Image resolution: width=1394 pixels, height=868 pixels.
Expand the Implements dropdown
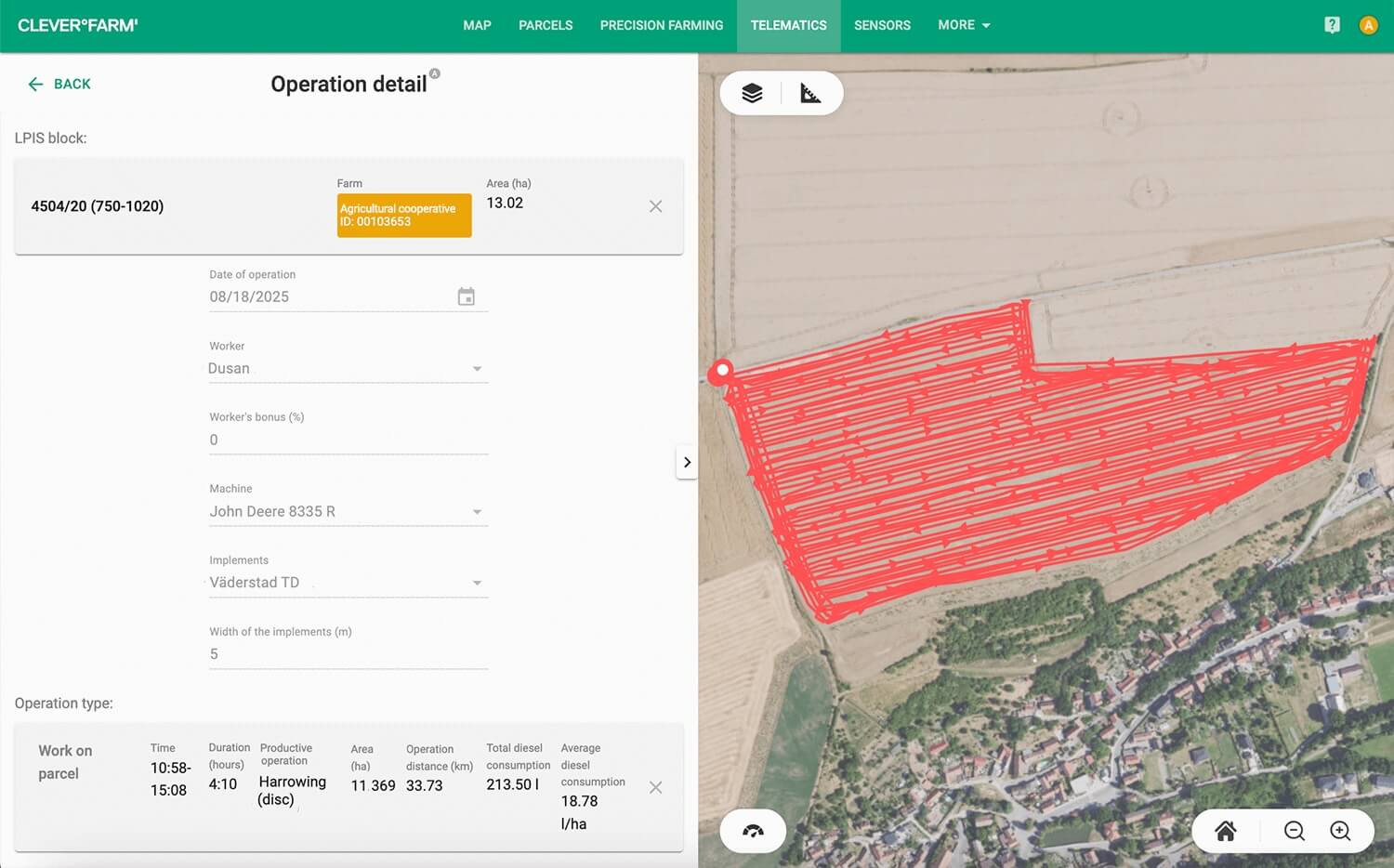[477, 583]
